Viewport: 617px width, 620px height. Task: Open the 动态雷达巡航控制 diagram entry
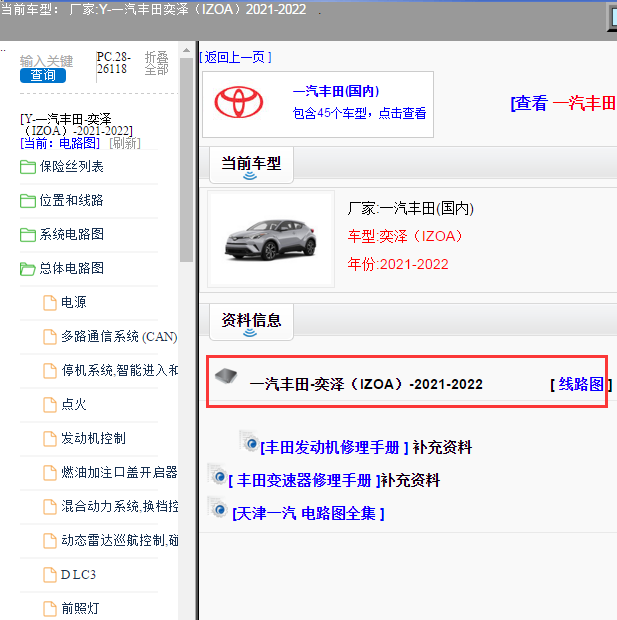point(119,541)
